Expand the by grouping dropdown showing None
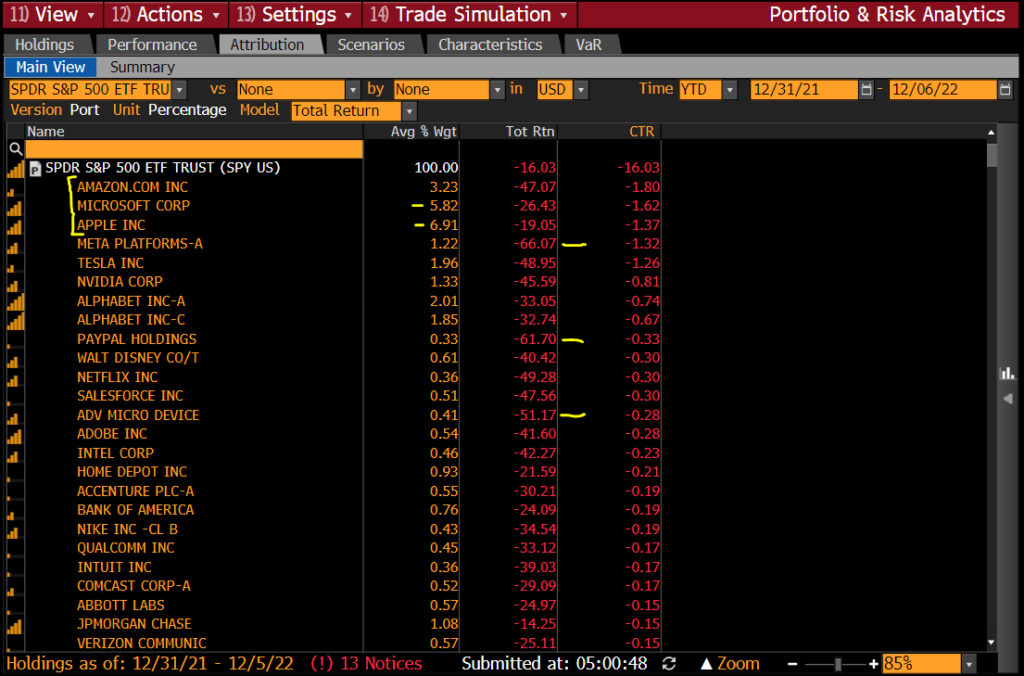This screenshot has height=676, width=1024. tap(498, 89)
